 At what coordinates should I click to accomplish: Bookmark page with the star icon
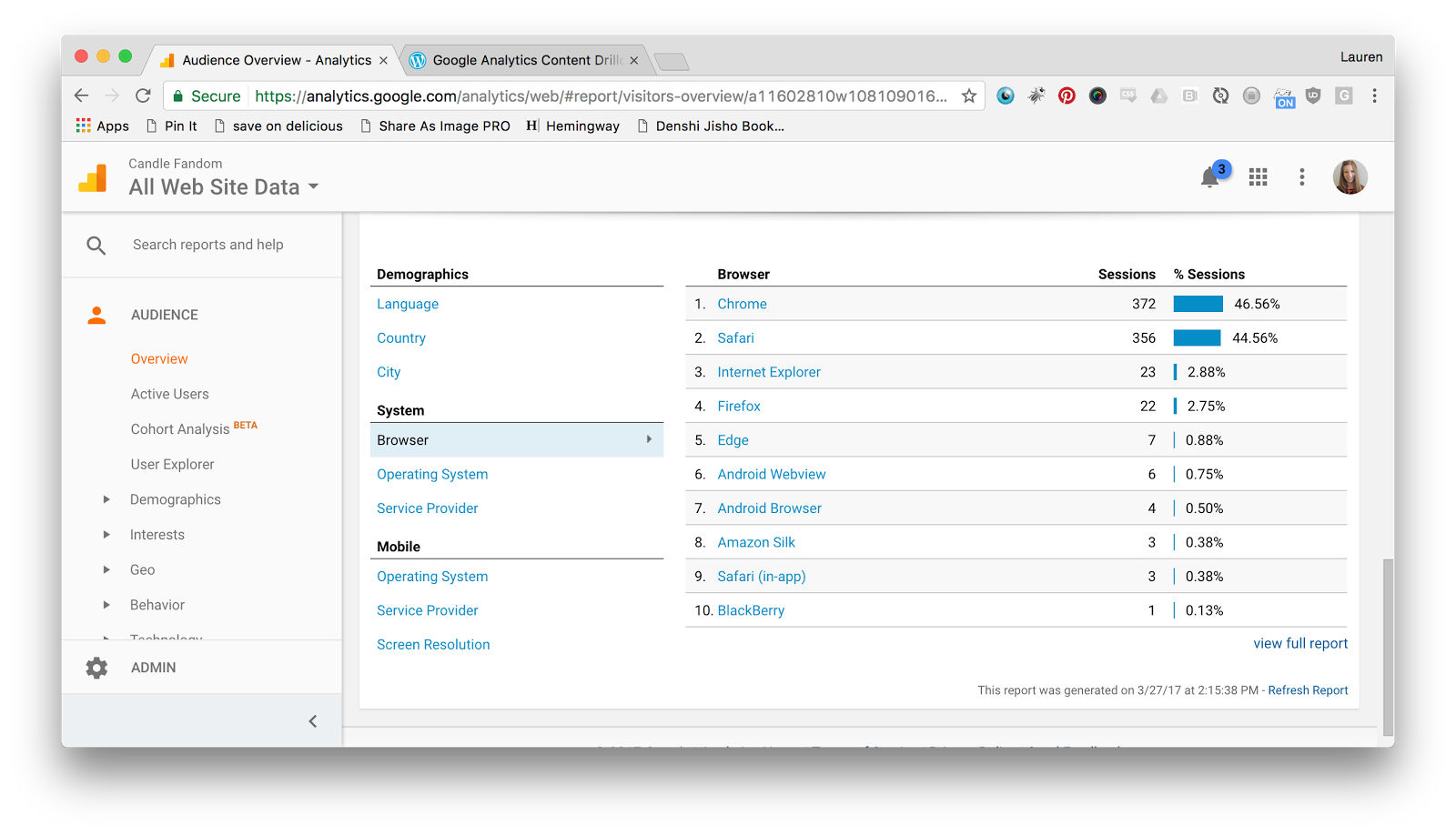pos(969,96)
